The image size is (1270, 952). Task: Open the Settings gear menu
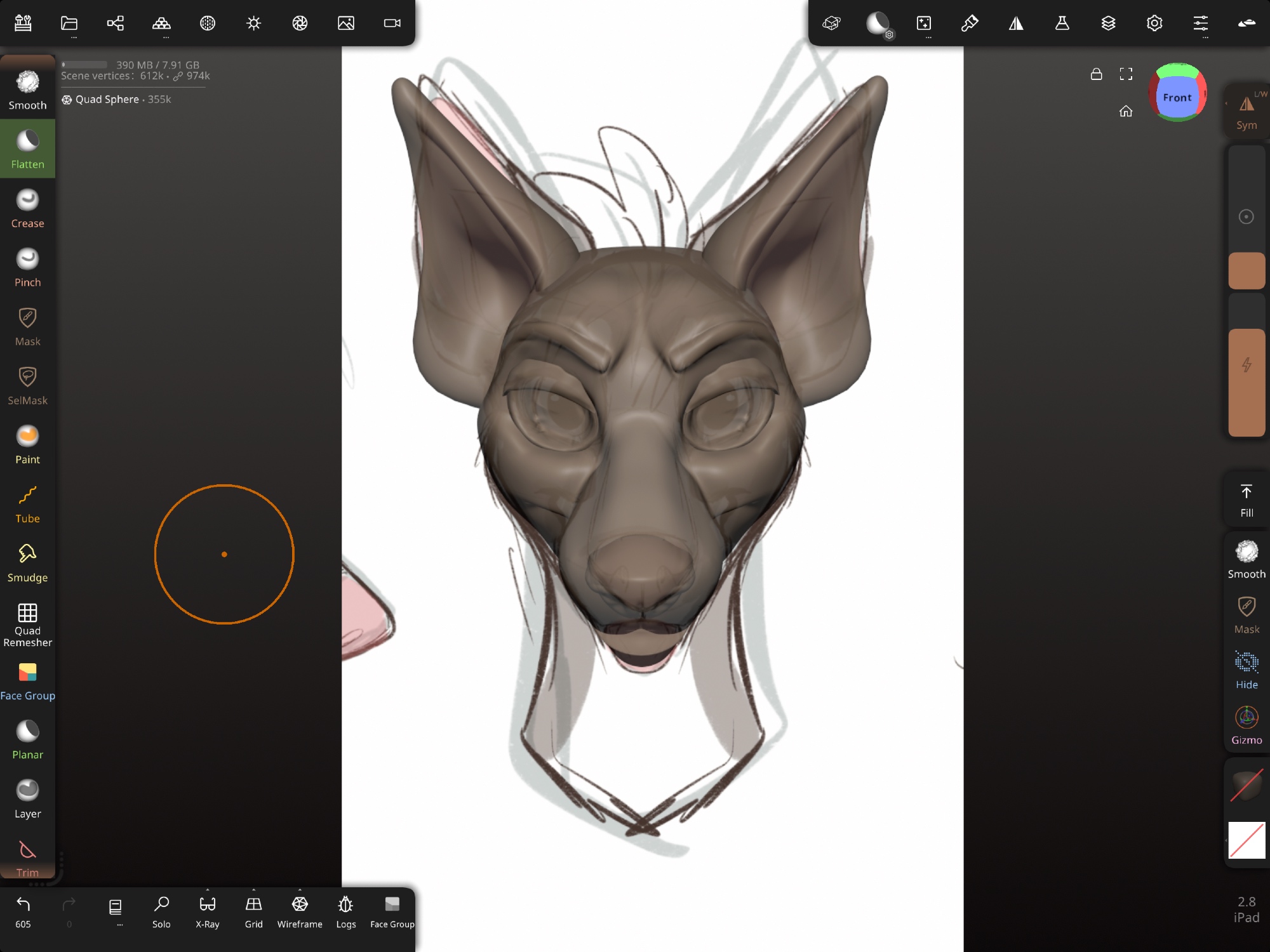click(1154, 24)
